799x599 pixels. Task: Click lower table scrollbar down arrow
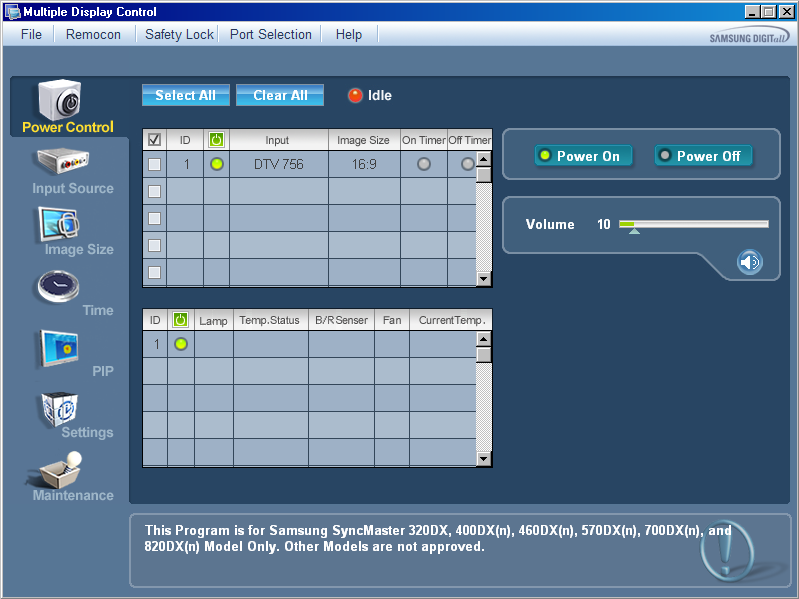coord(484,459)
